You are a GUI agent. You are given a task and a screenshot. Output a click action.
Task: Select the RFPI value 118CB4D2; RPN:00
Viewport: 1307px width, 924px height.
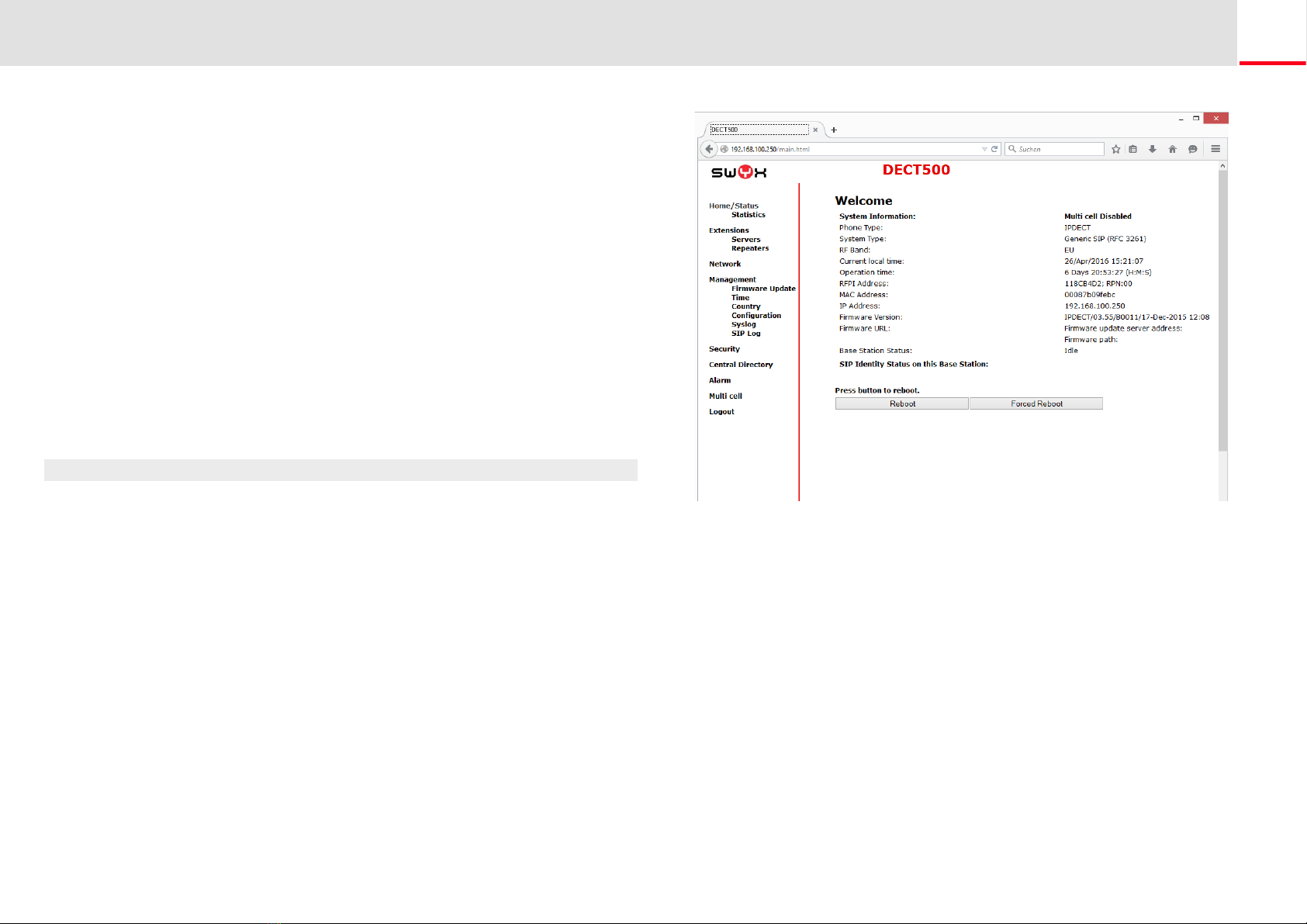[1098, 284]
